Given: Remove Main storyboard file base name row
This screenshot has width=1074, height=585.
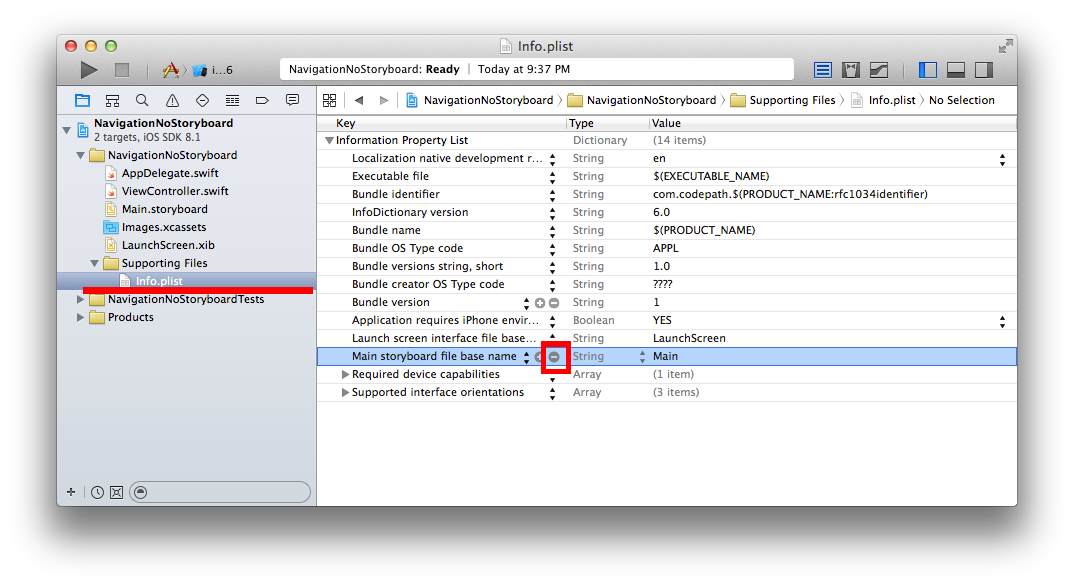Looking at the screenshot, I should click(554, 357).
